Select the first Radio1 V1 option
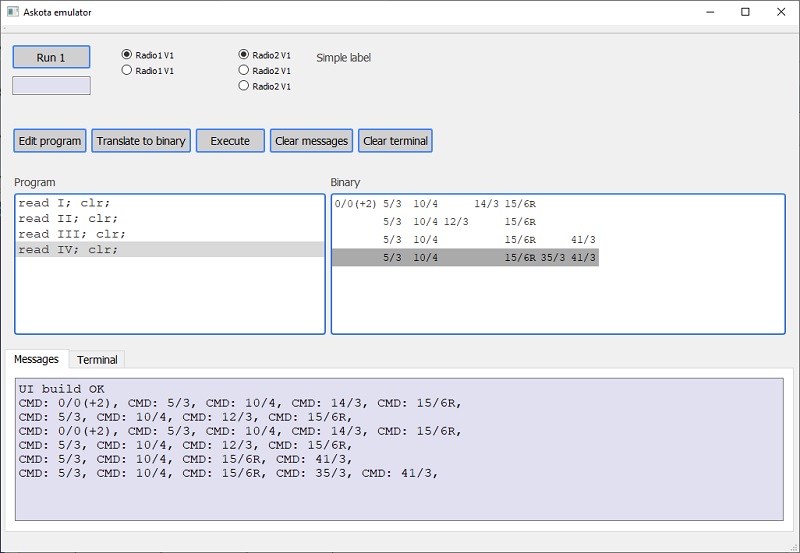The height and width of the screenshot is (553, 800). 147,55
